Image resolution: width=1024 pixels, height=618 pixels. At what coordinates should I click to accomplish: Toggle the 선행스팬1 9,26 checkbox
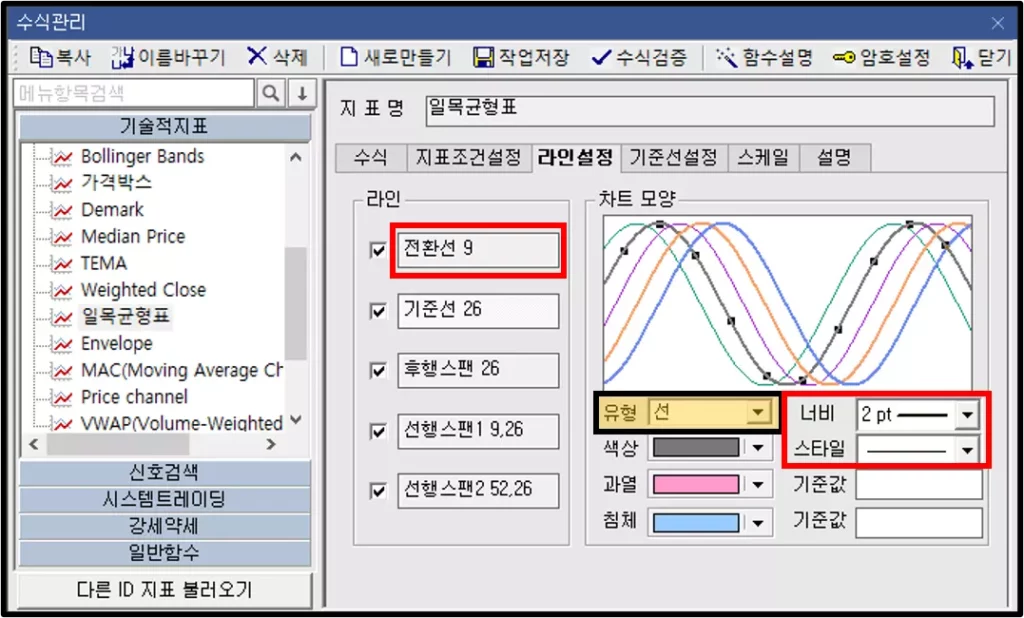click(378, 431)
